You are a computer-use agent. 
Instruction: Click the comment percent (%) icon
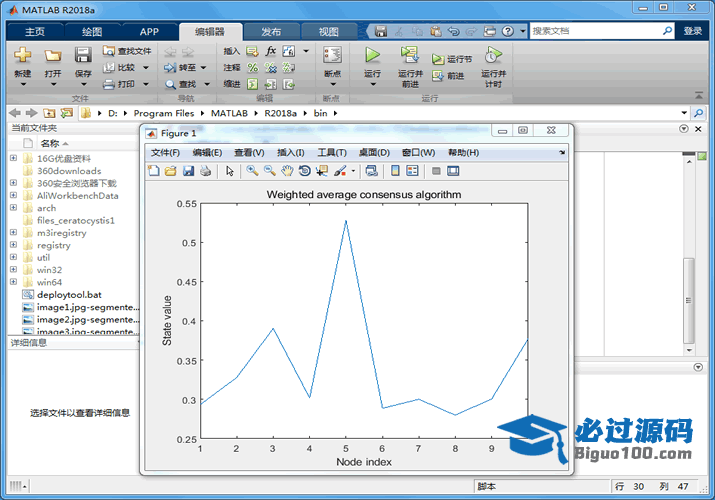tap(253, 67)
